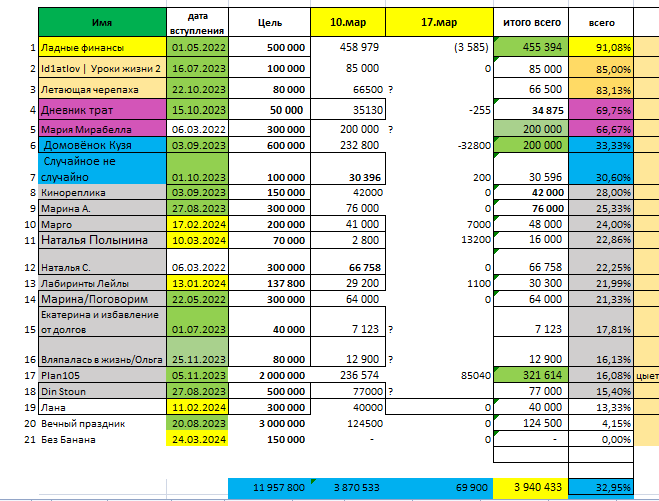The image size is (659, 501).
Task: Click the yellow '10.мар' header cell
Action: tap(348, 22)
